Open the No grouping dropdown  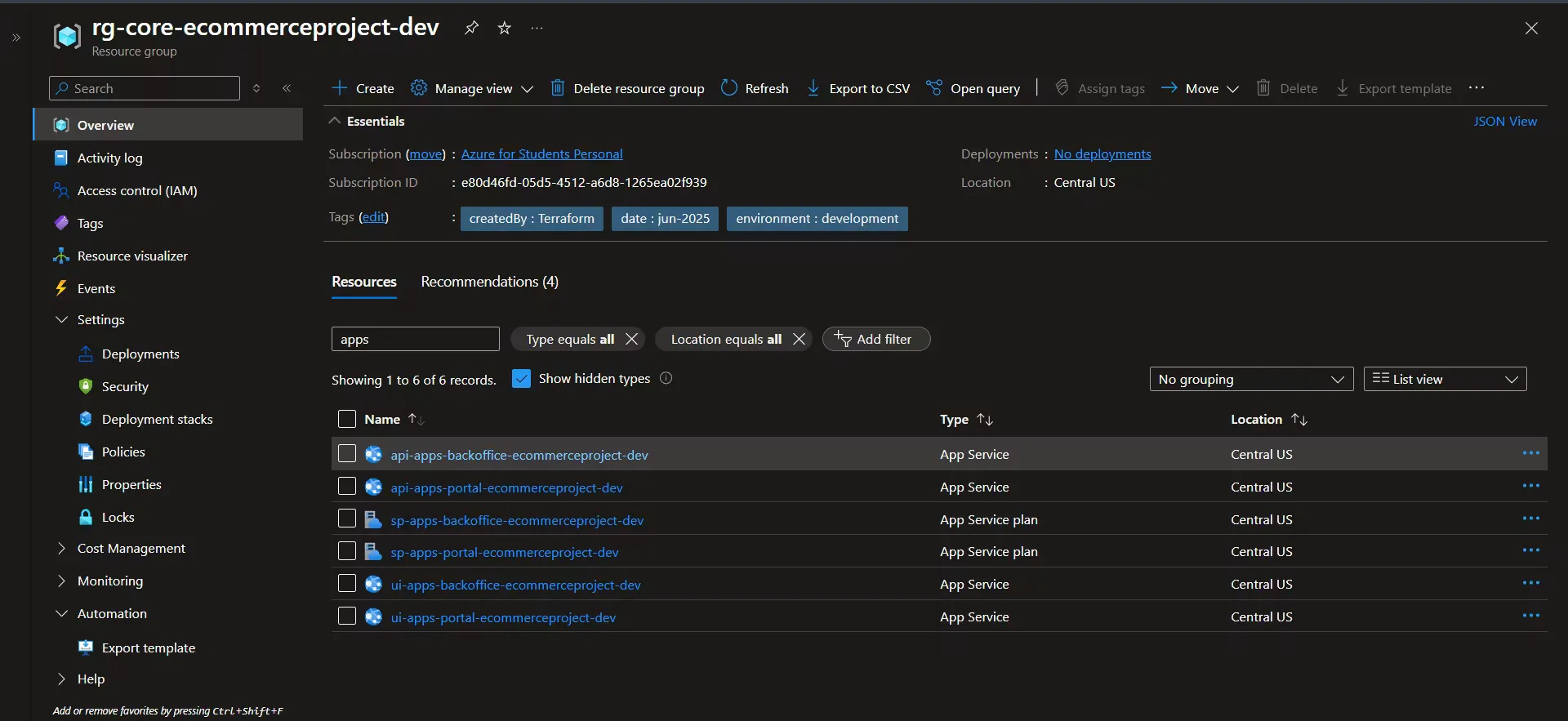tap(1250, 379)
